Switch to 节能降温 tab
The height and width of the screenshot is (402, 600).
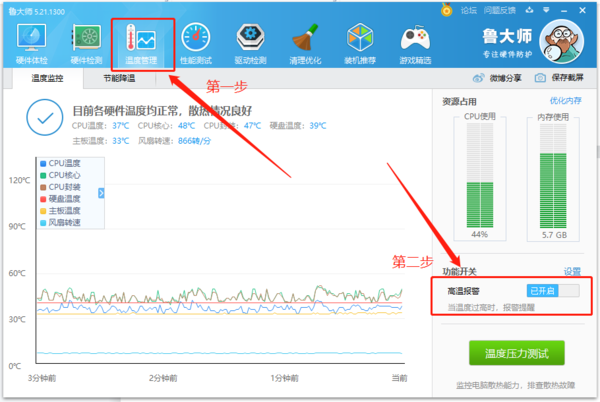pyautogui.click(x=119, y=78)
